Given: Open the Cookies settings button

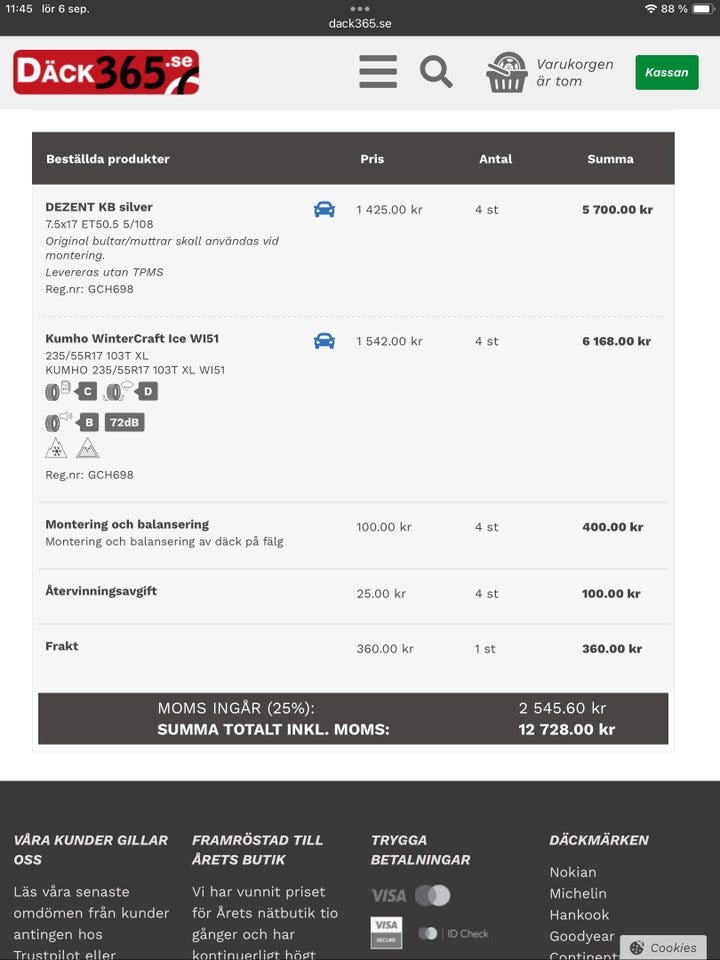Looking at the screenshot, I should click(x=663, y=947).
